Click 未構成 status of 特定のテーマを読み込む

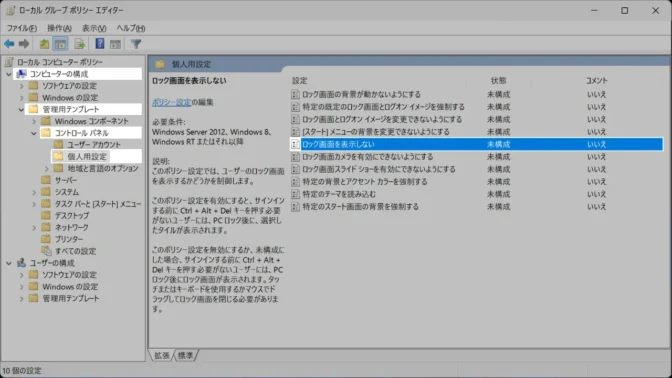click(x=498, y=194)
